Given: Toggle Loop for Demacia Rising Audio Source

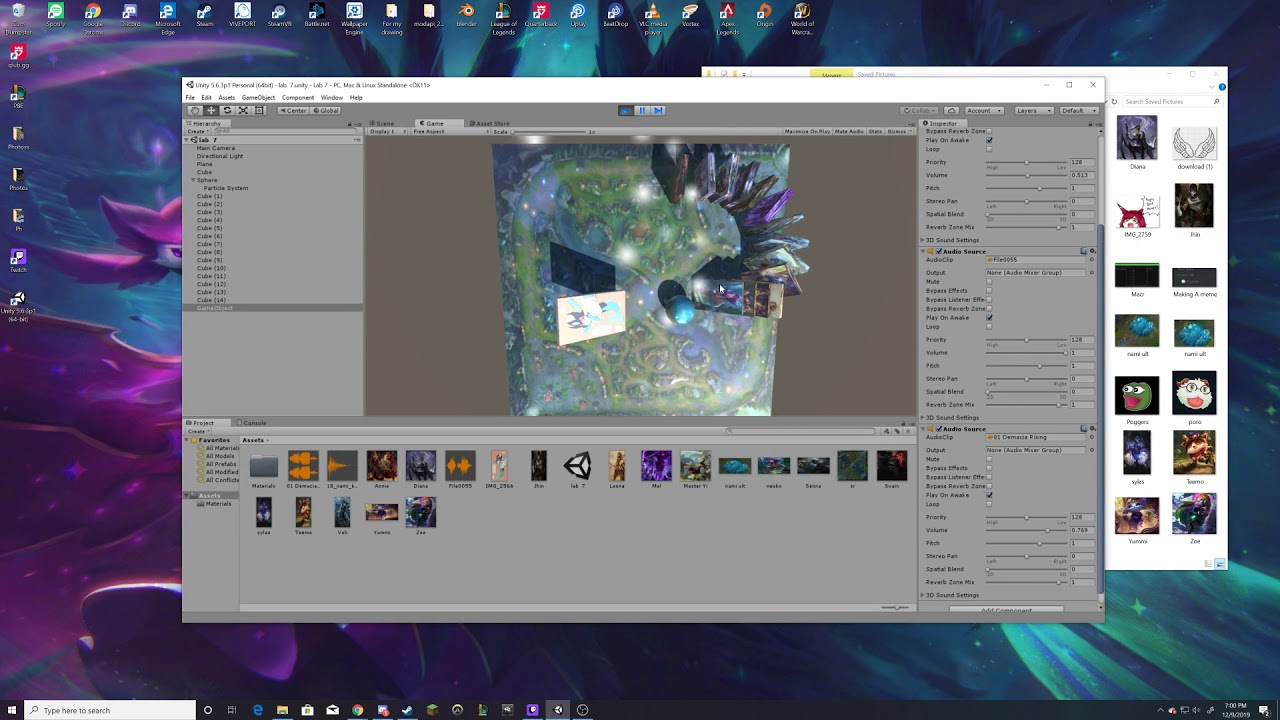Looking at the screenshot, I should pyautogui.click(x=989, y=504).
